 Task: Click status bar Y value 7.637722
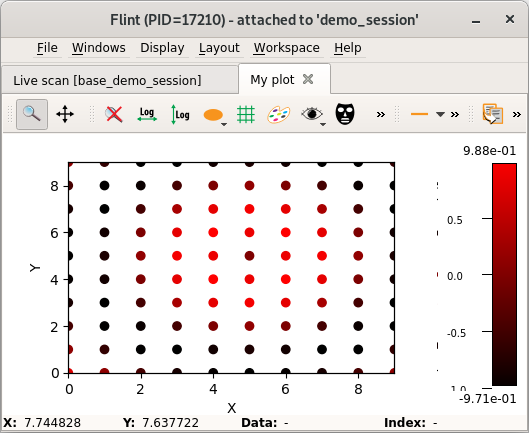click(x=170, y=423)
